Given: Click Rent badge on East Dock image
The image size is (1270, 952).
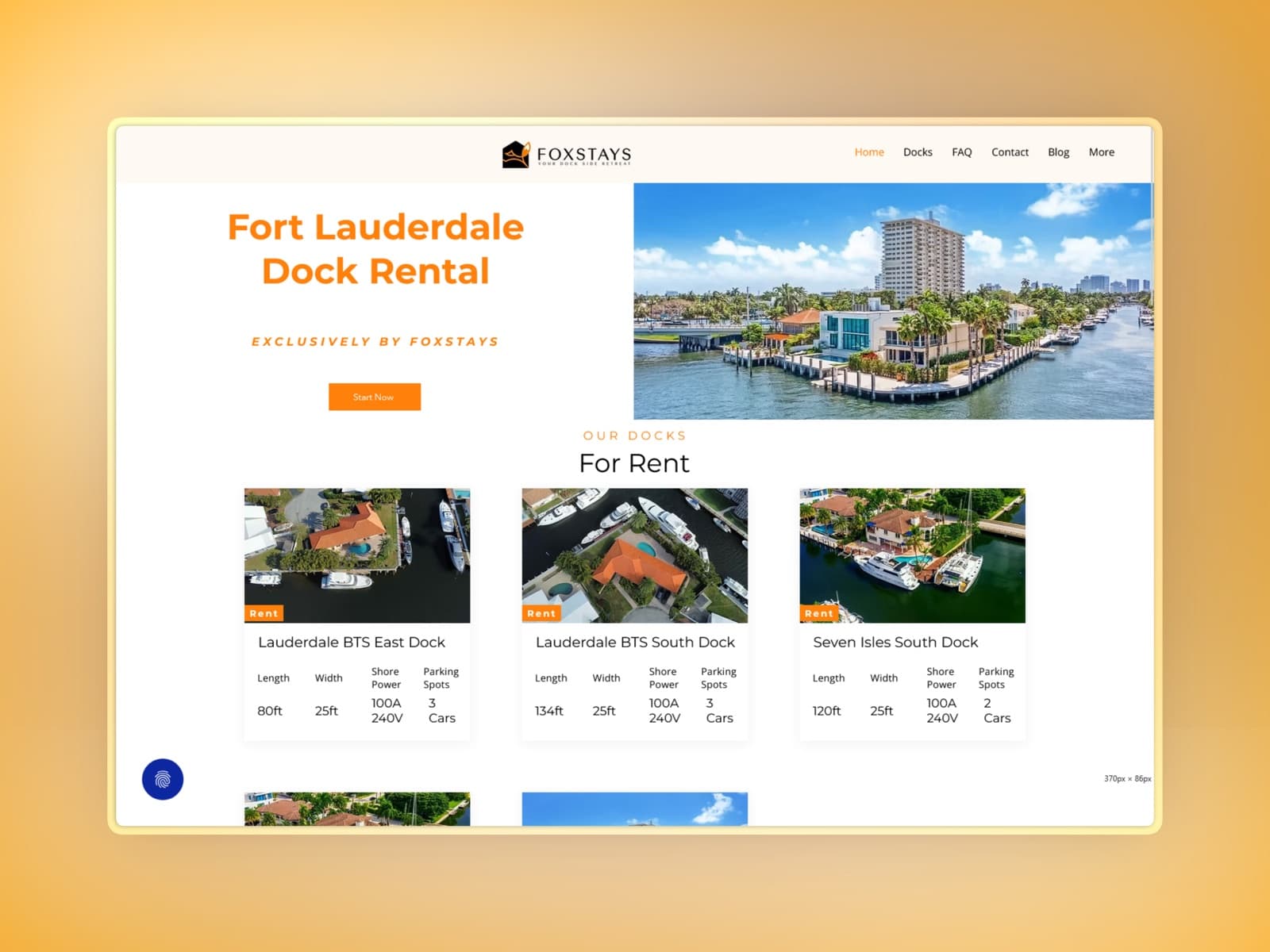Looking at the screenshot, I should point(264,613).
